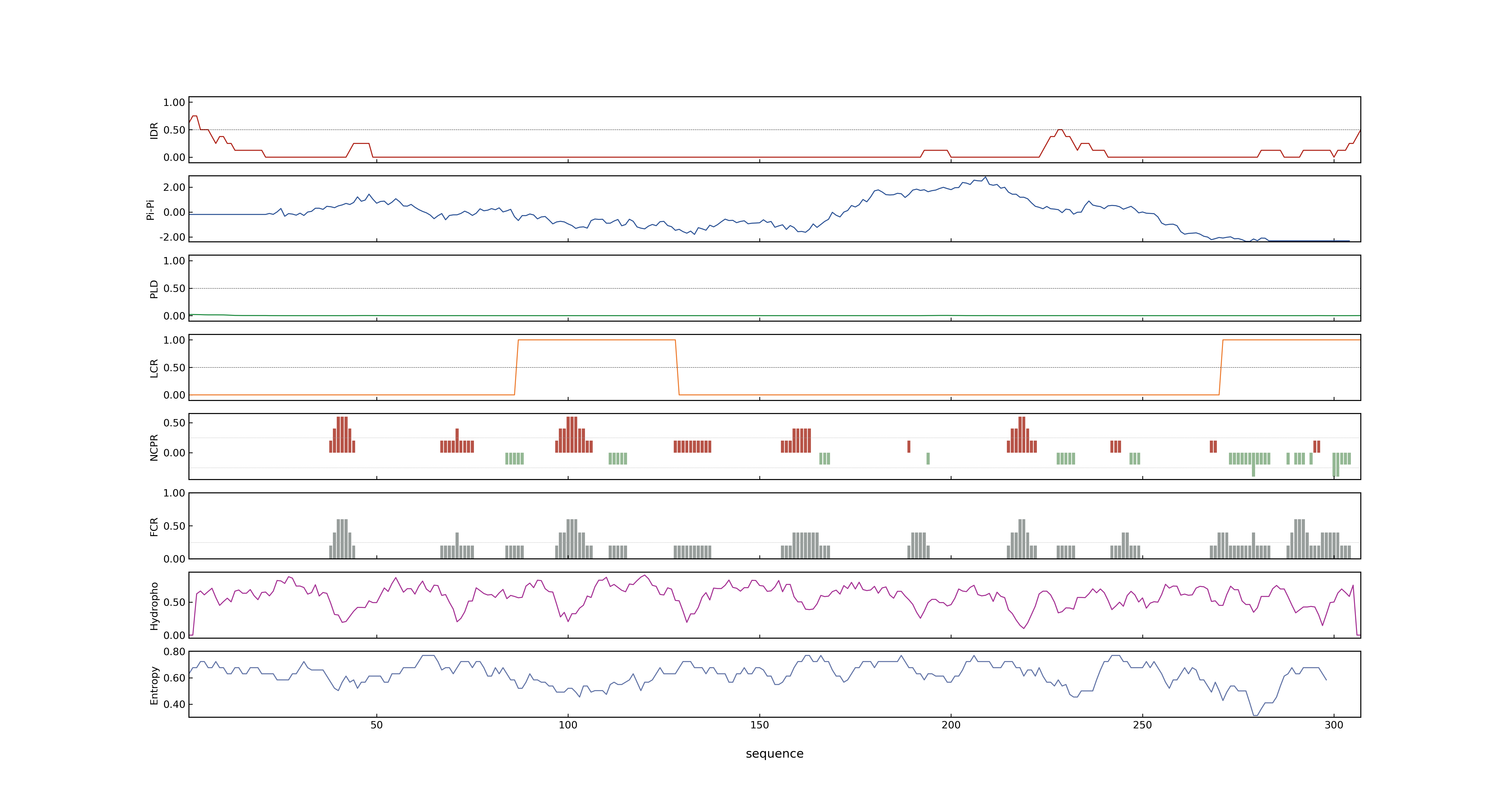
Task: Click the LCR y-axis label
Action: point(154,368)
